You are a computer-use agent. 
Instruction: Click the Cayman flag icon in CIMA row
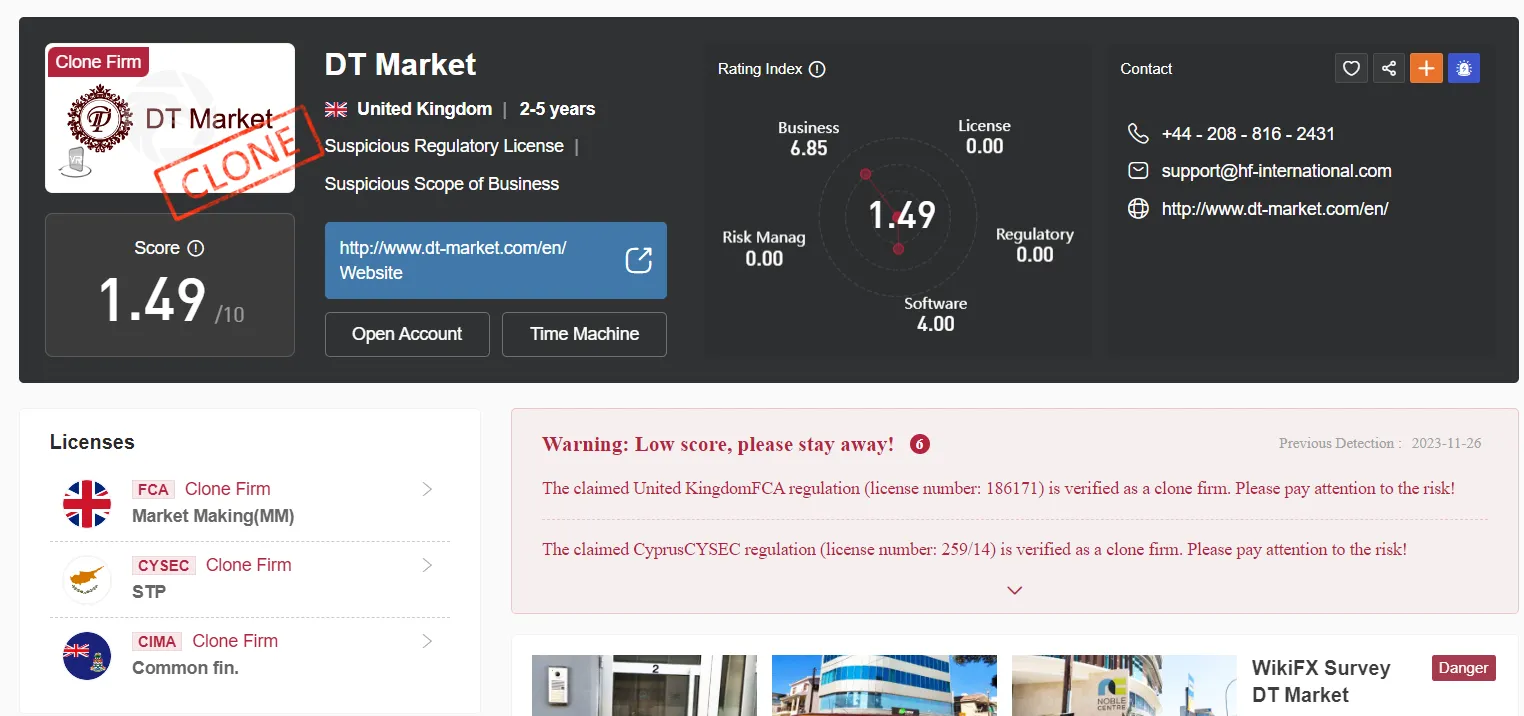(87, 655)
